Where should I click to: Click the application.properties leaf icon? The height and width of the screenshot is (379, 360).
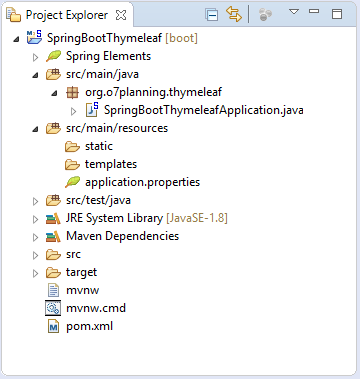pyautogui.click(x=72, y=182)
